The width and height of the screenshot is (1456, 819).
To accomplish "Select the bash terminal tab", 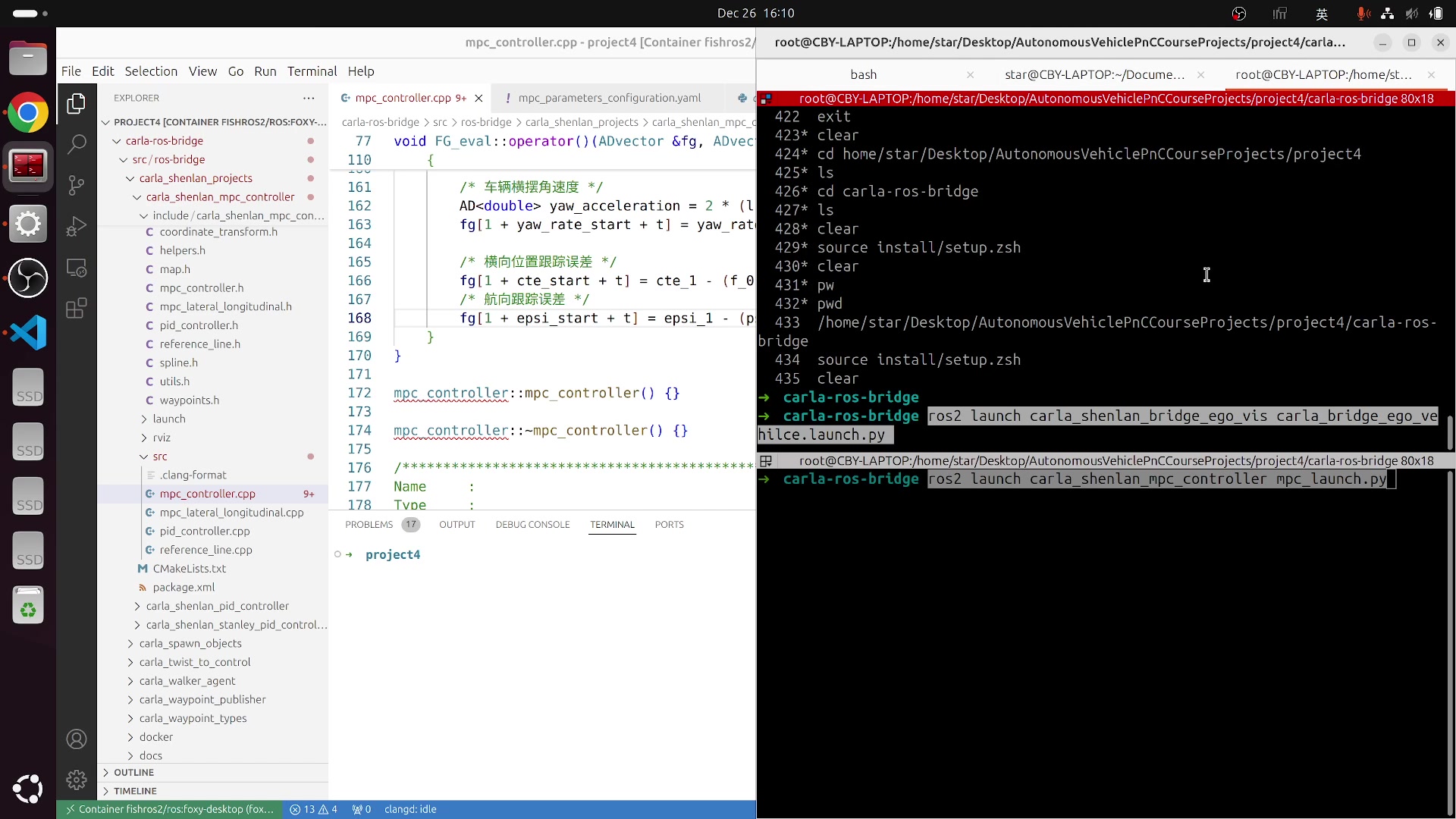I will point(863,74).
